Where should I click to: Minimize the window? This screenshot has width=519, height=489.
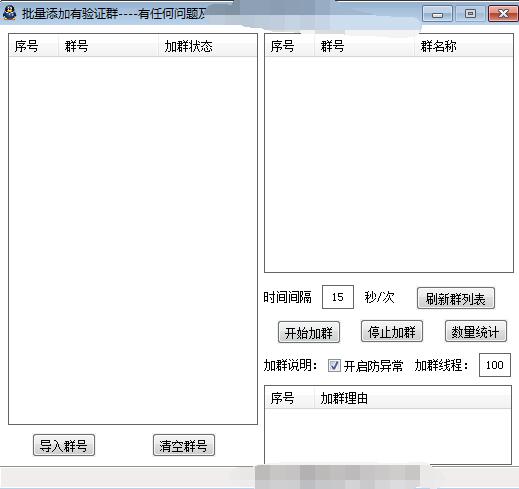[437, 14]
